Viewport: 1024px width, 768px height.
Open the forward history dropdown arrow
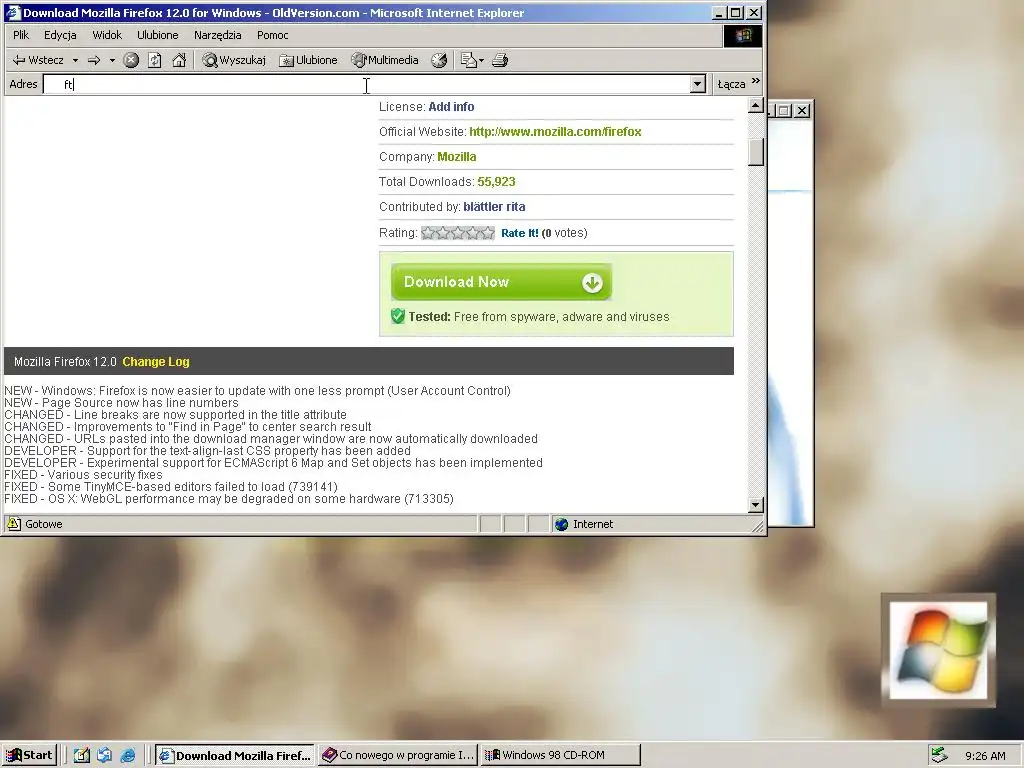tap(112, 60)
